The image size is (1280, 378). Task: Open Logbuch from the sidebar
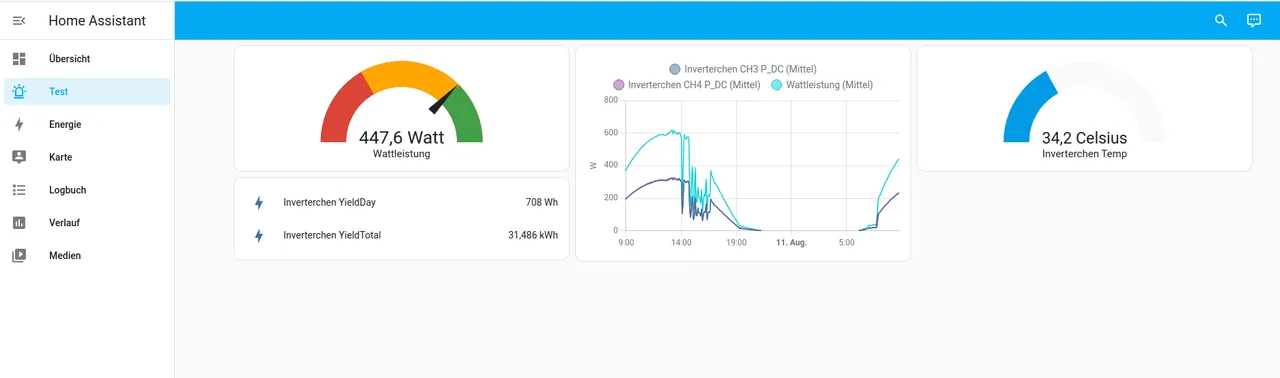(88, 190)
